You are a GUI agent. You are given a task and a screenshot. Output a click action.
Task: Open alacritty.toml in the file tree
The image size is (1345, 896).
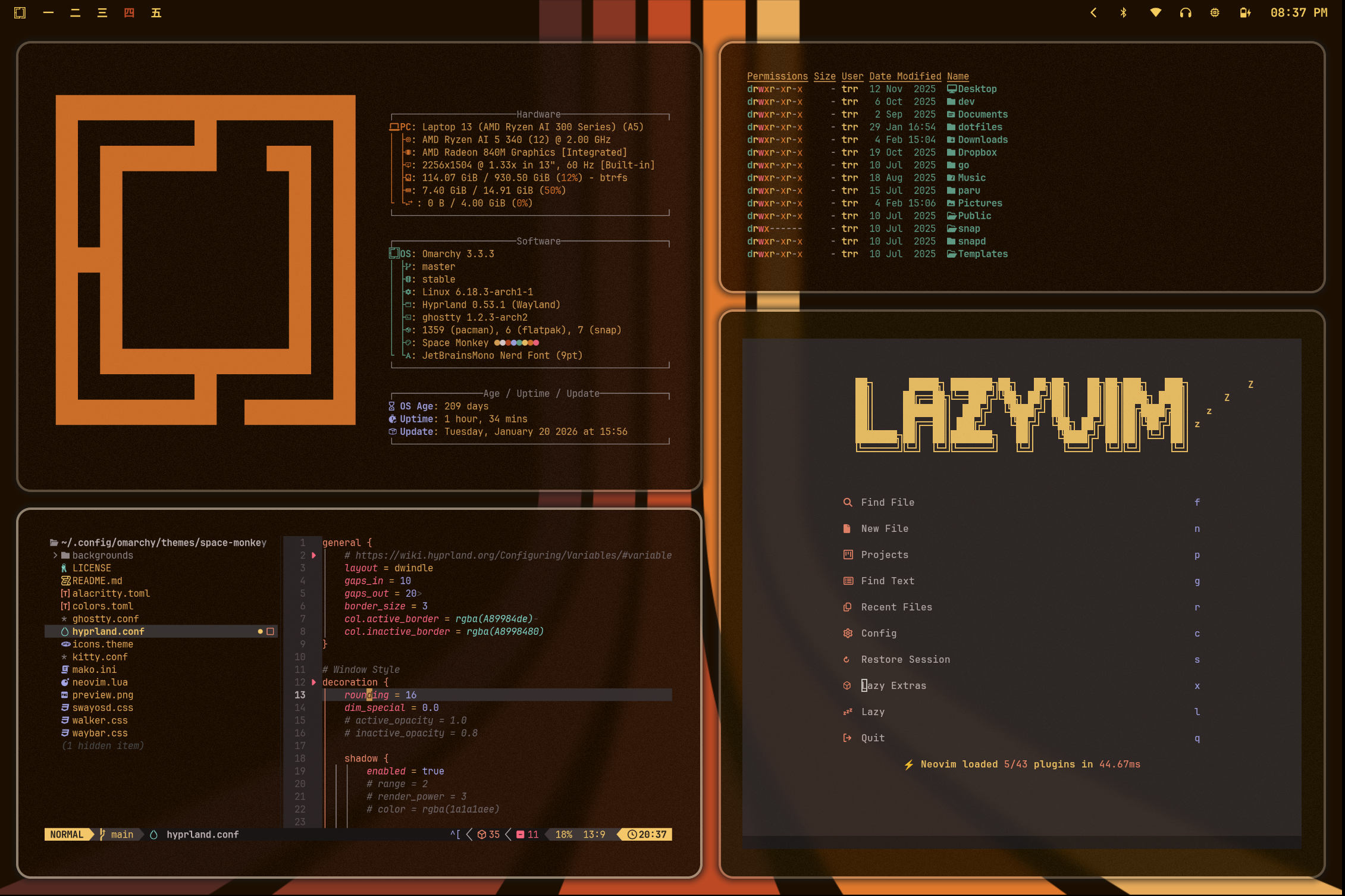point(111,593)
